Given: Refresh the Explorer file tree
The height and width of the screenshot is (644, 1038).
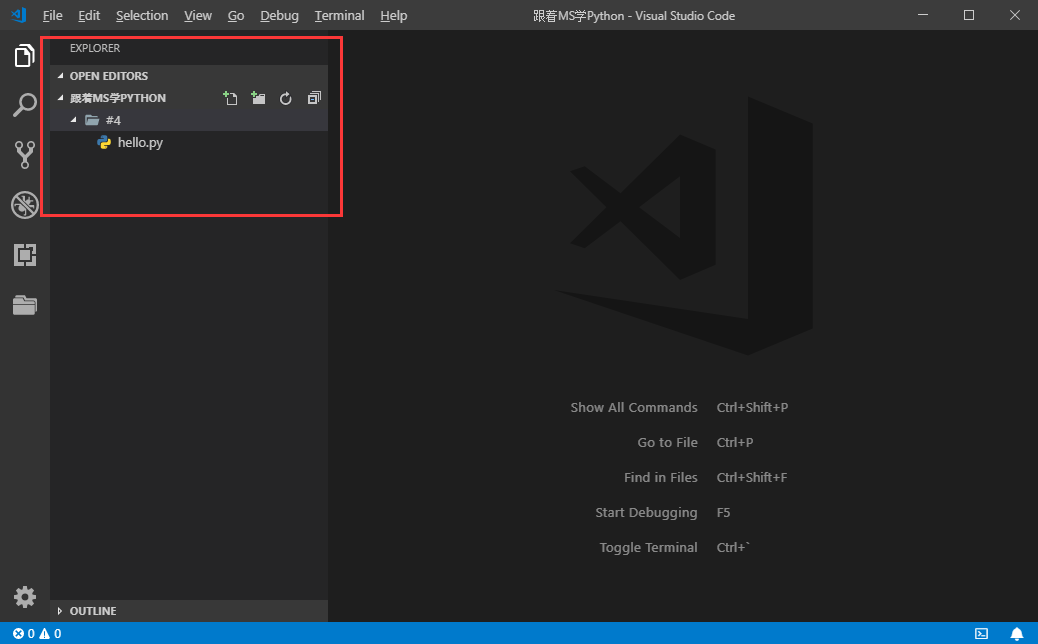Looking at the screenshot, I should 286,98.
